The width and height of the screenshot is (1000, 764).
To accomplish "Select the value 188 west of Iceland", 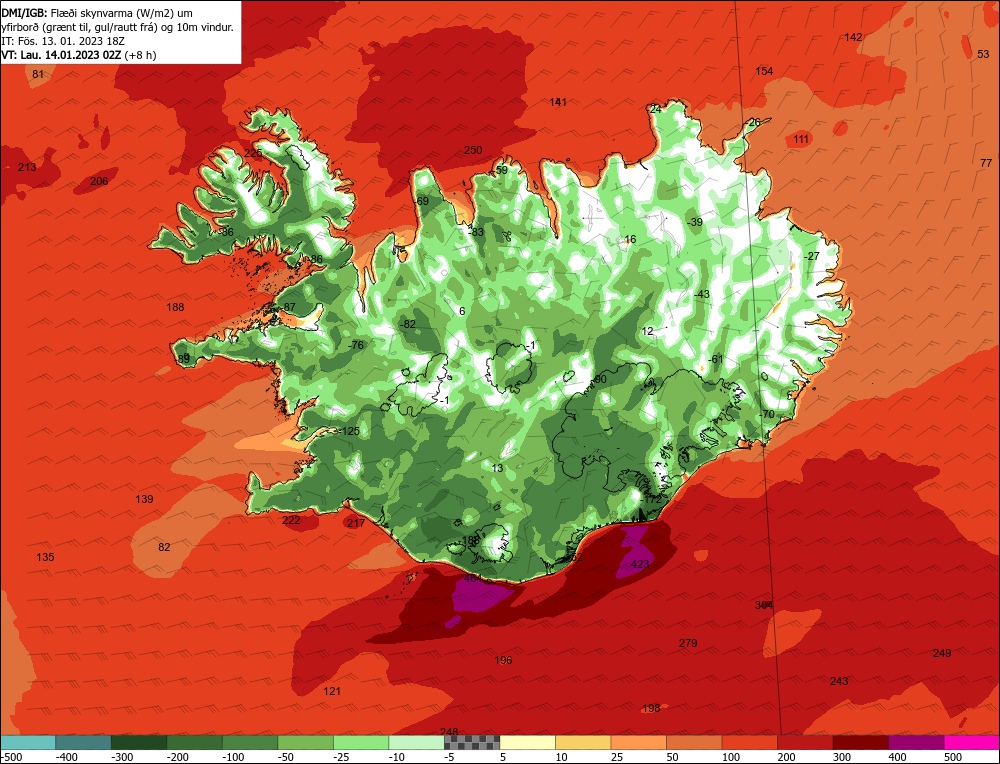I will point(175,307).
